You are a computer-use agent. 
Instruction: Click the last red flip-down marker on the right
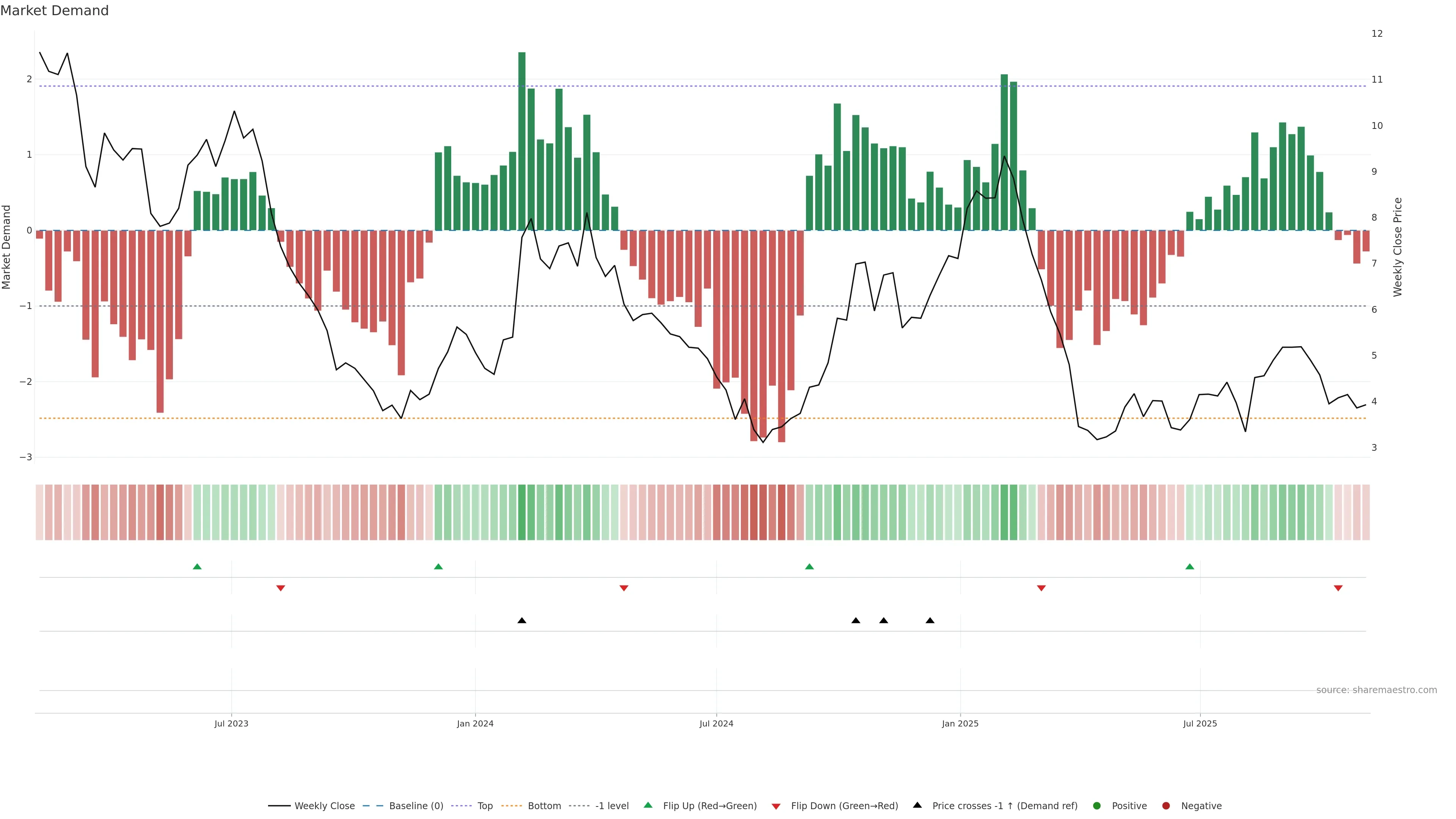pos(1338,588)
